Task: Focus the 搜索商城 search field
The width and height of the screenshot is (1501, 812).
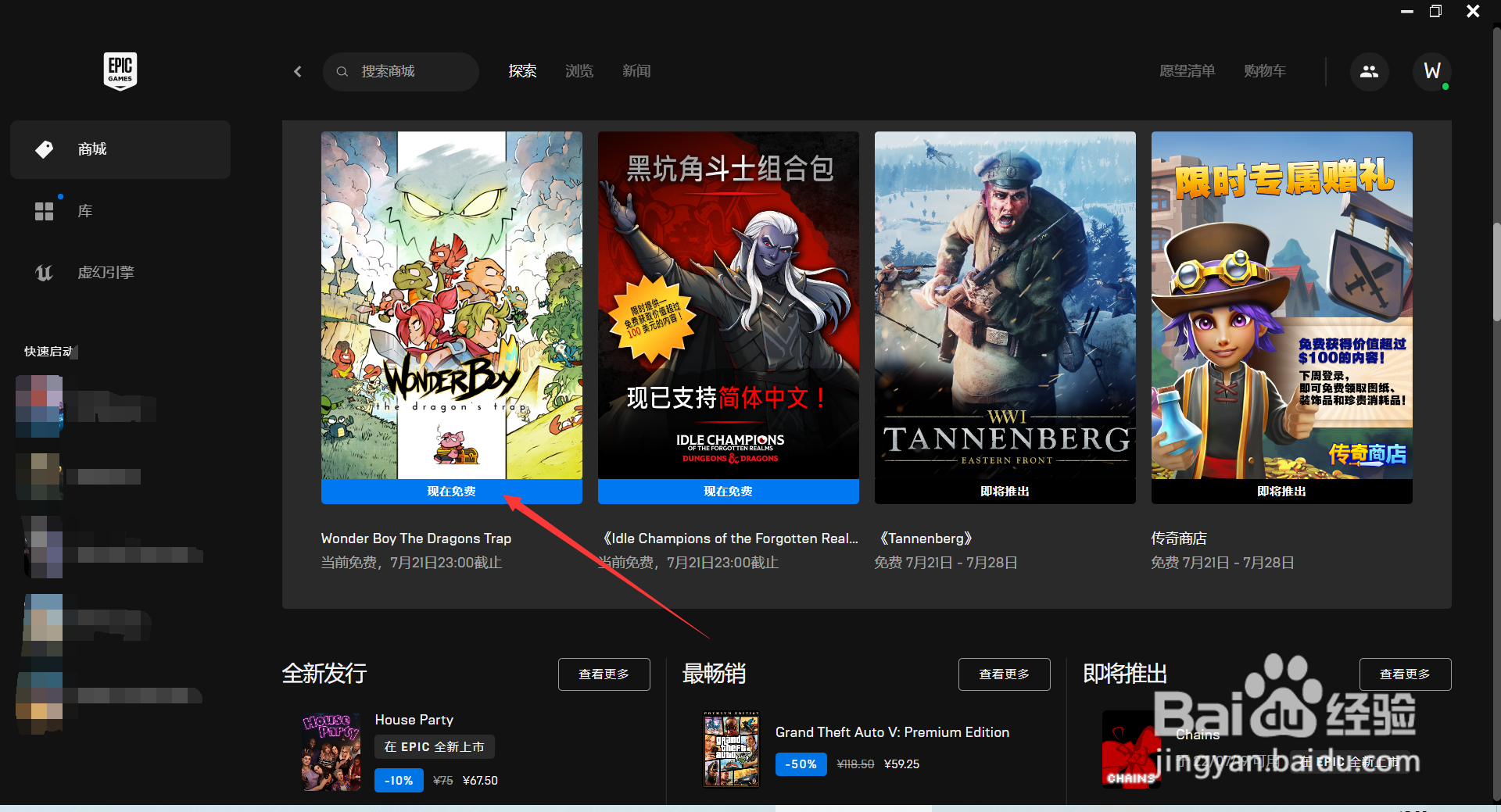Action: [400, 72]
